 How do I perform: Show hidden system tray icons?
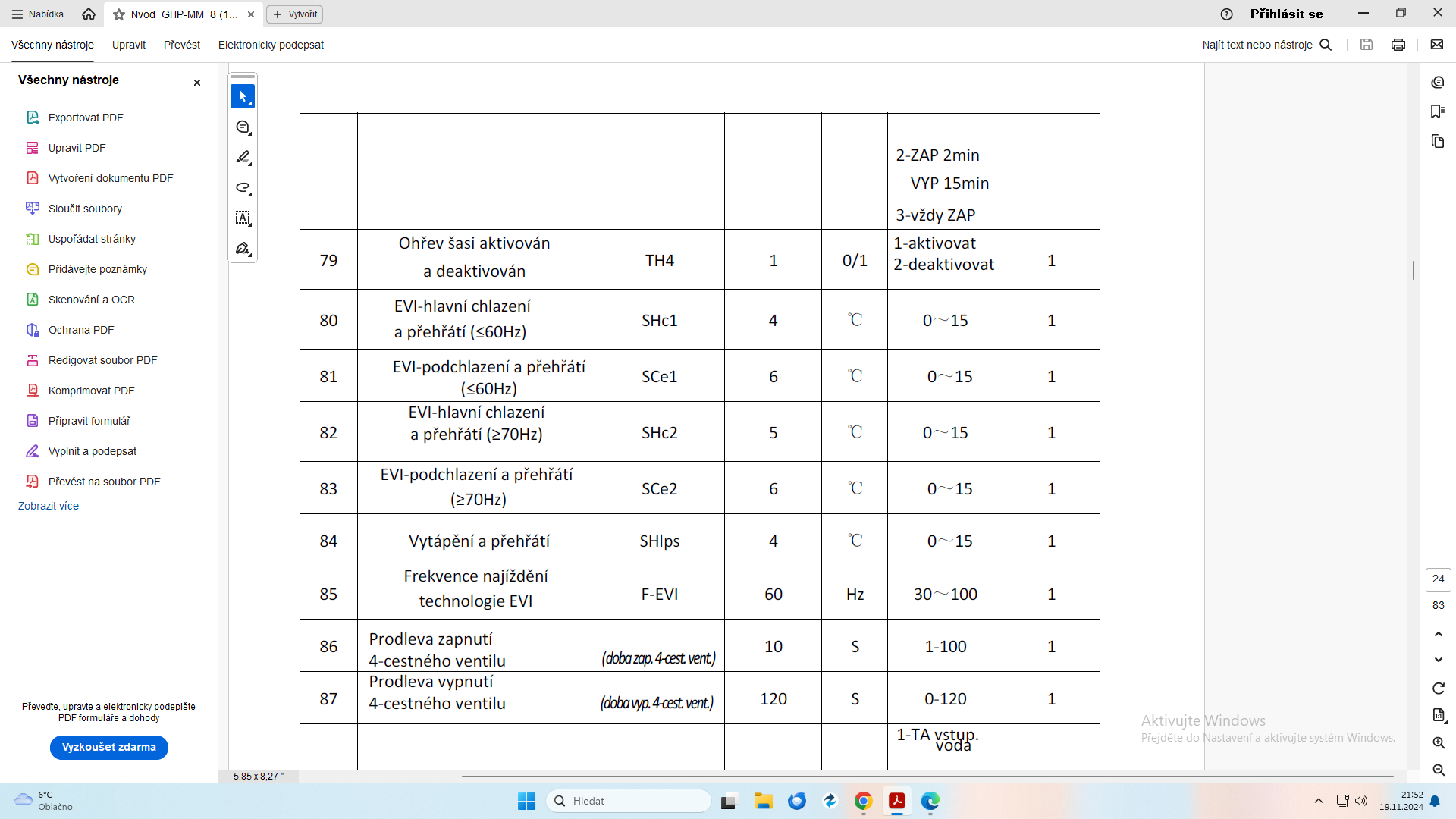[x=1319, y=801]
